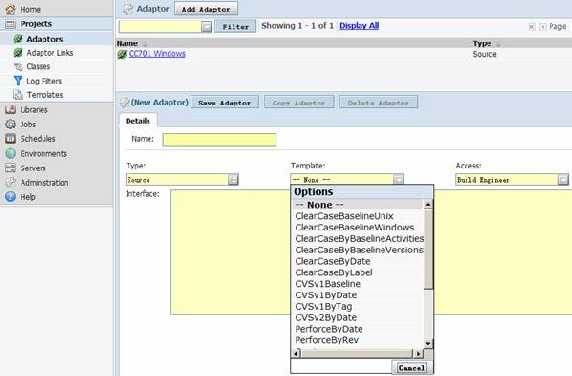This screenshot has width=572, height=376.
Task: Click the Adaptor header icon
Action: click(x=128, y=9)
